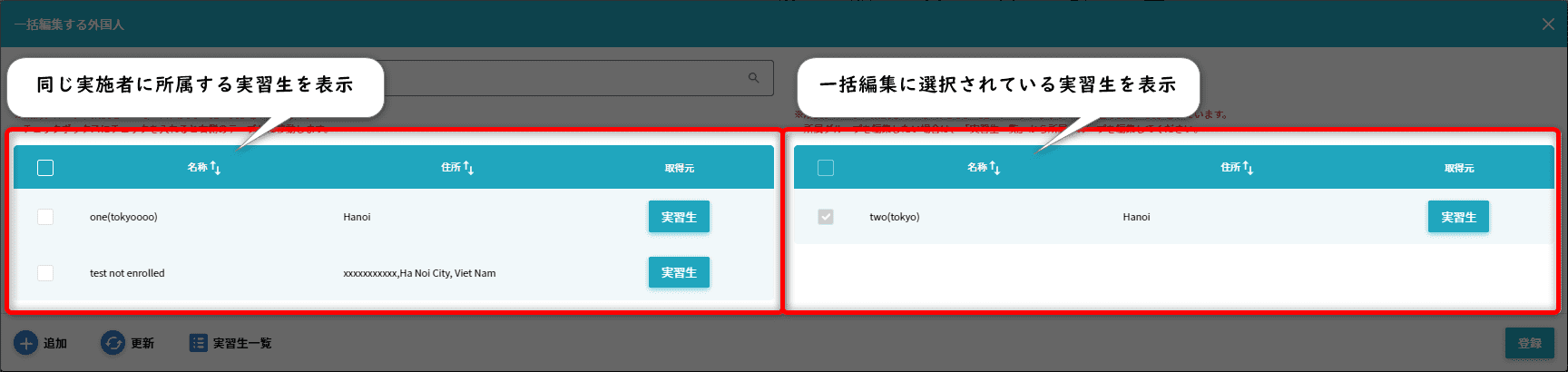Click the magnifier search icon

click(x=753, y=78)
